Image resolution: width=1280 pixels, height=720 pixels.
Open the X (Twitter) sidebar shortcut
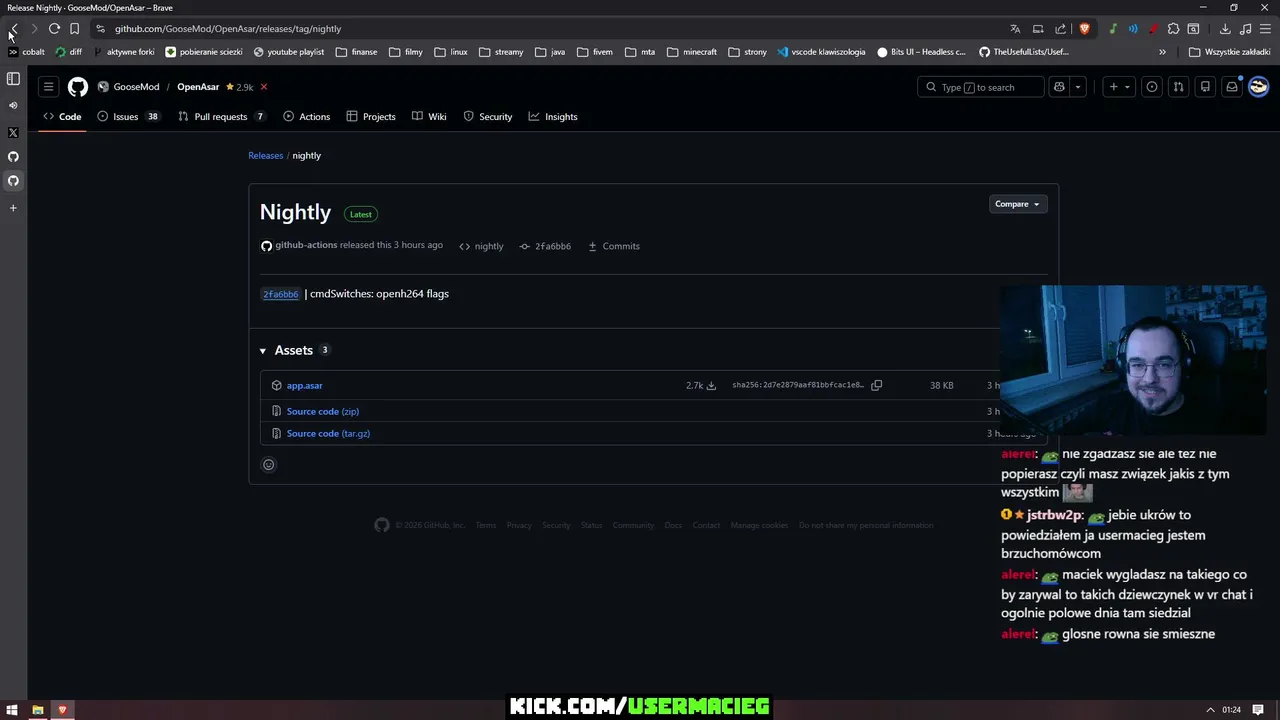[x=13, y=132]
